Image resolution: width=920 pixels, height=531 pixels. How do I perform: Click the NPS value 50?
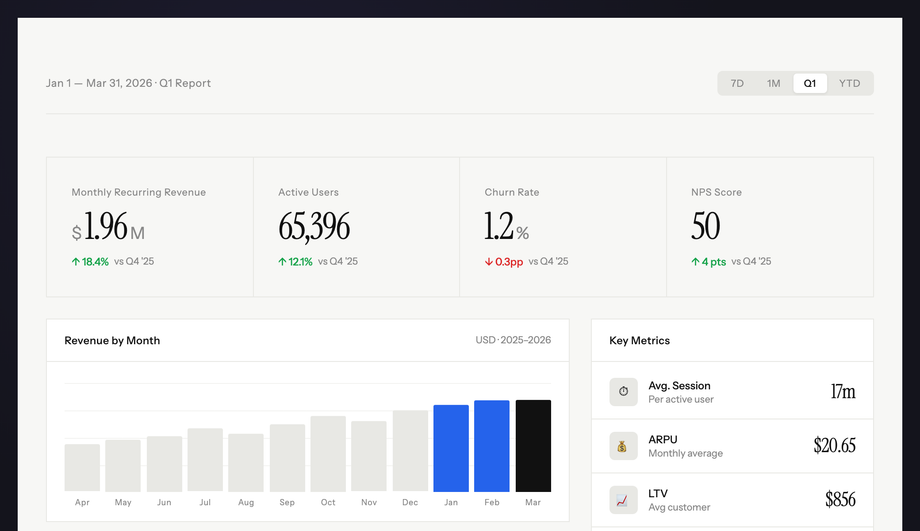click(x=705, y=226)
